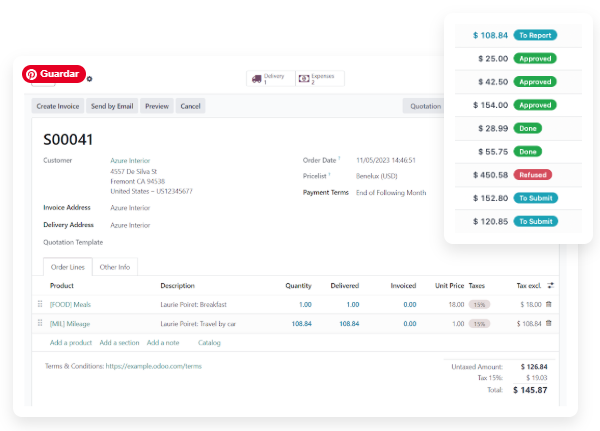Grab the drag handle of Mileage row
Viewport: 600px width, 431px height.
tap(40, 324)
